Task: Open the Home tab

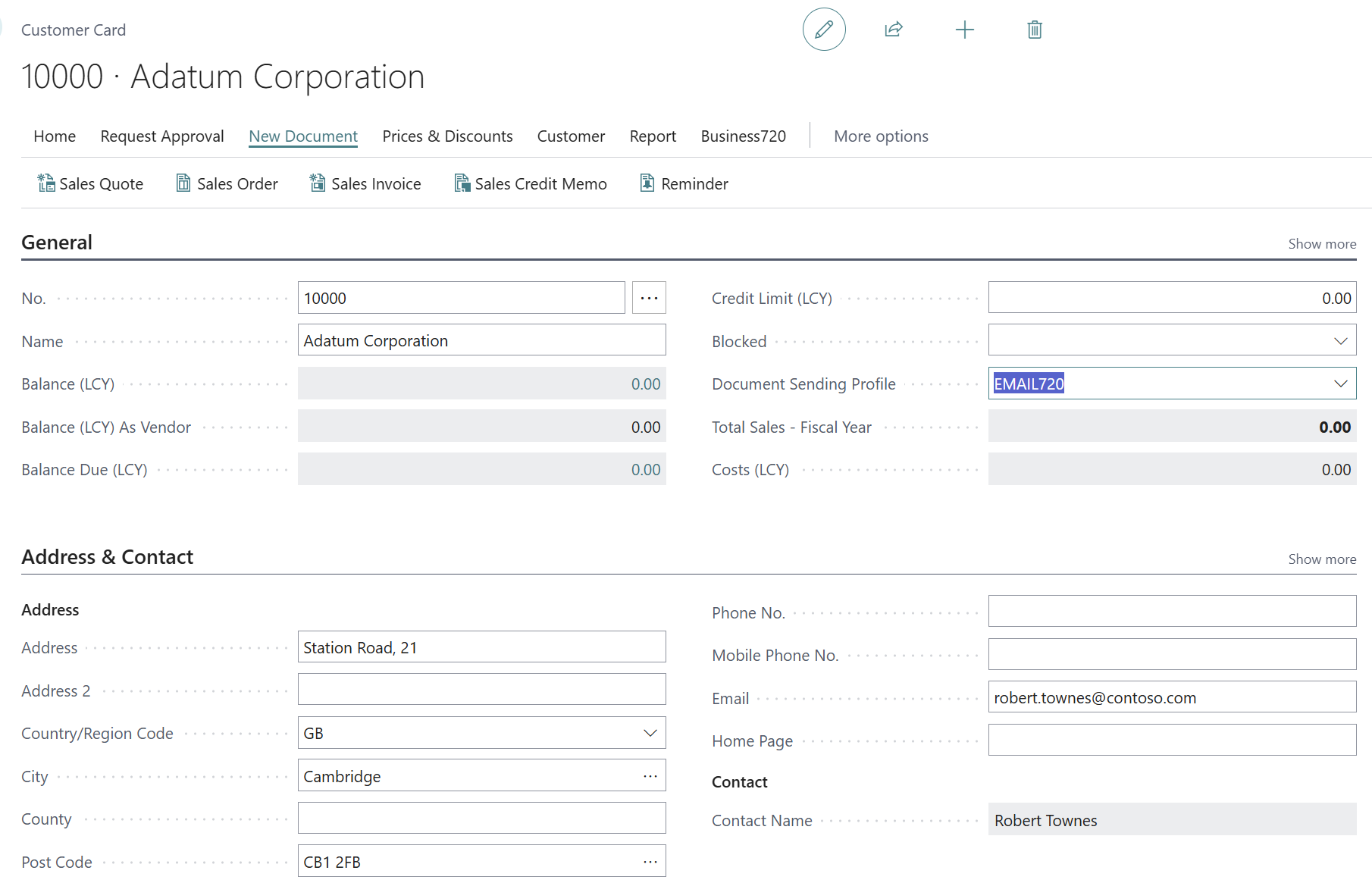Action: tap(55, 136)
